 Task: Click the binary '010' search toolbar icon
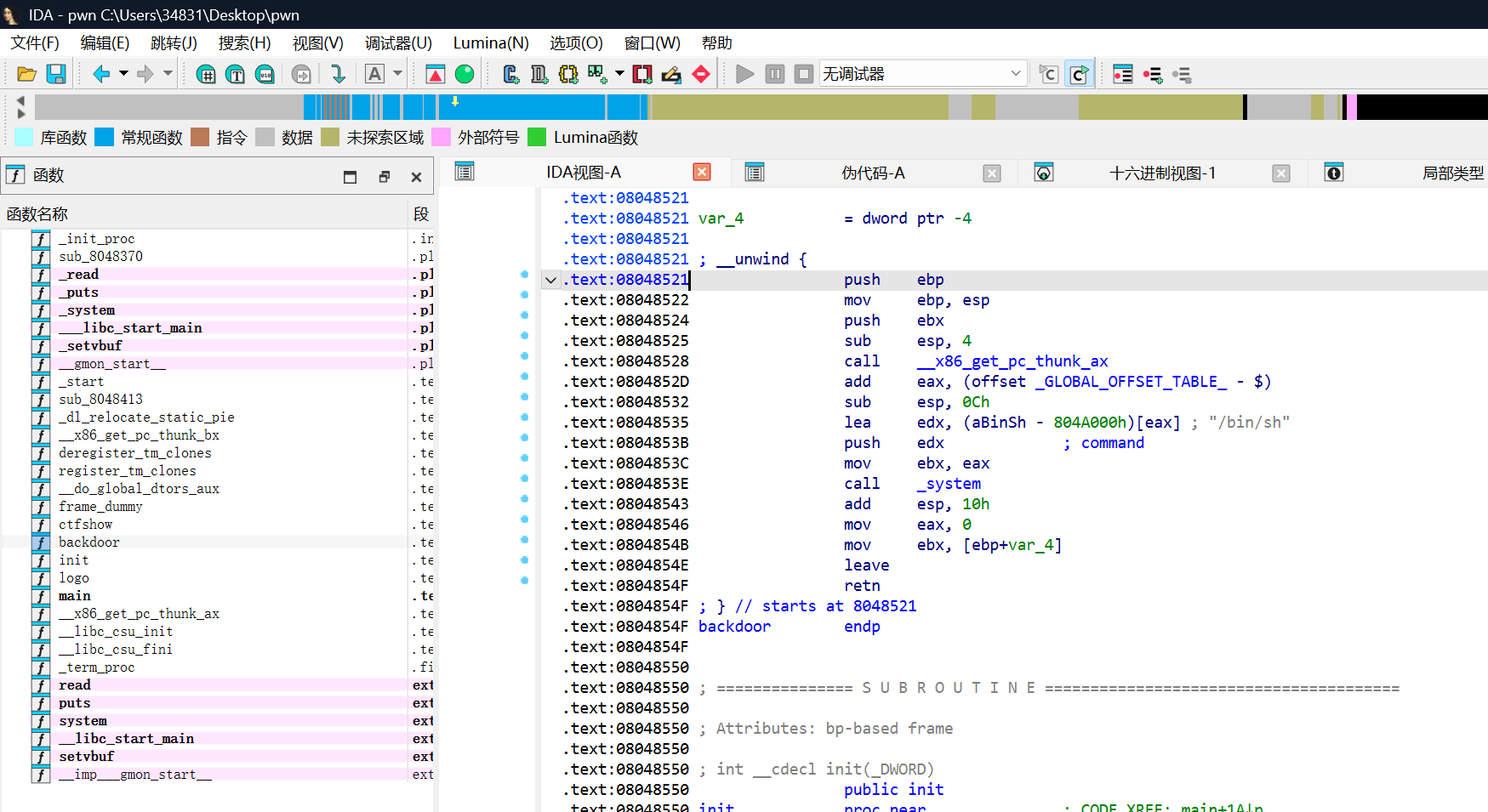pos(265,74)
